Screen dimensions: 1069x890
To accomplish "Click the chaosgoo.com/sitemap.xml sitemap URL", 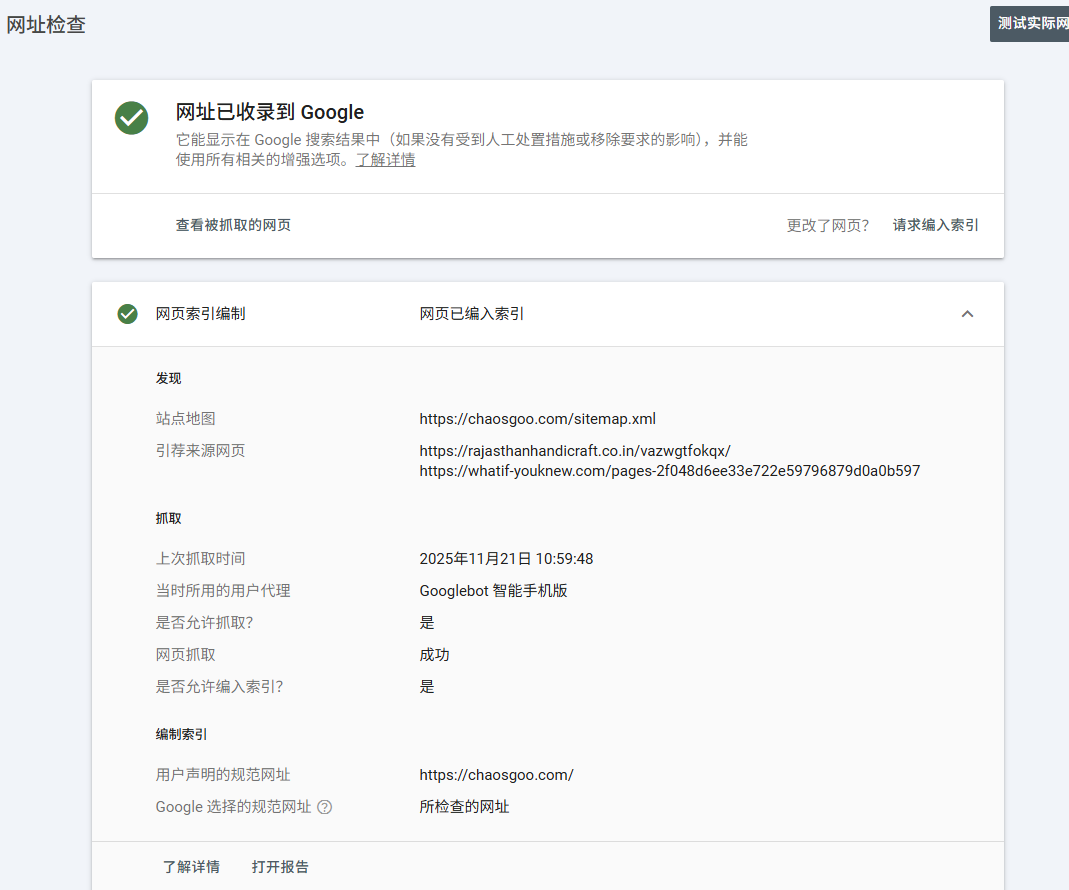I will pos(537,419).
